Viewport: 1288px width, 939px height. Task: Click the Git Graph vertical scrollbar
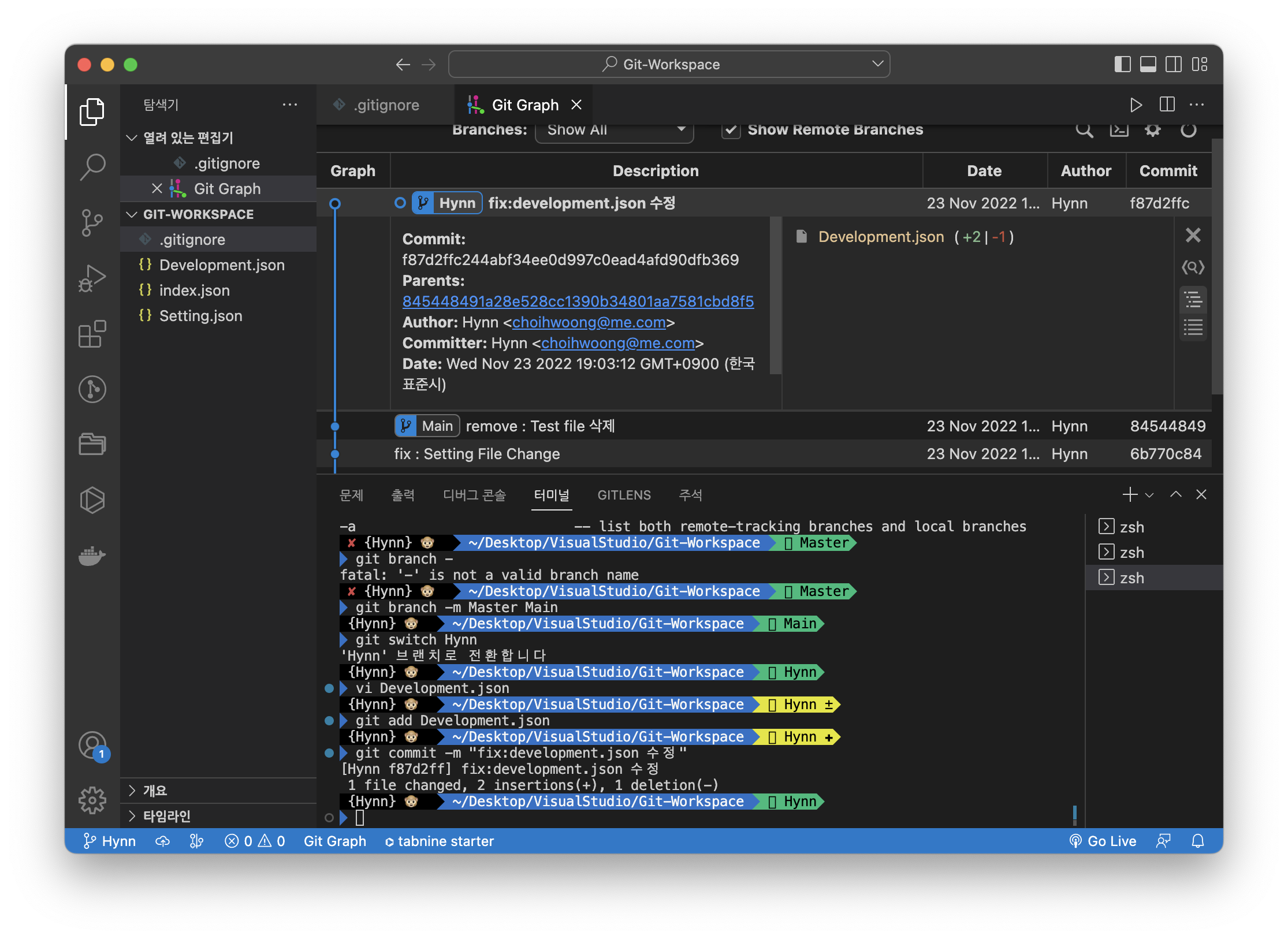tap(1217, 266)
